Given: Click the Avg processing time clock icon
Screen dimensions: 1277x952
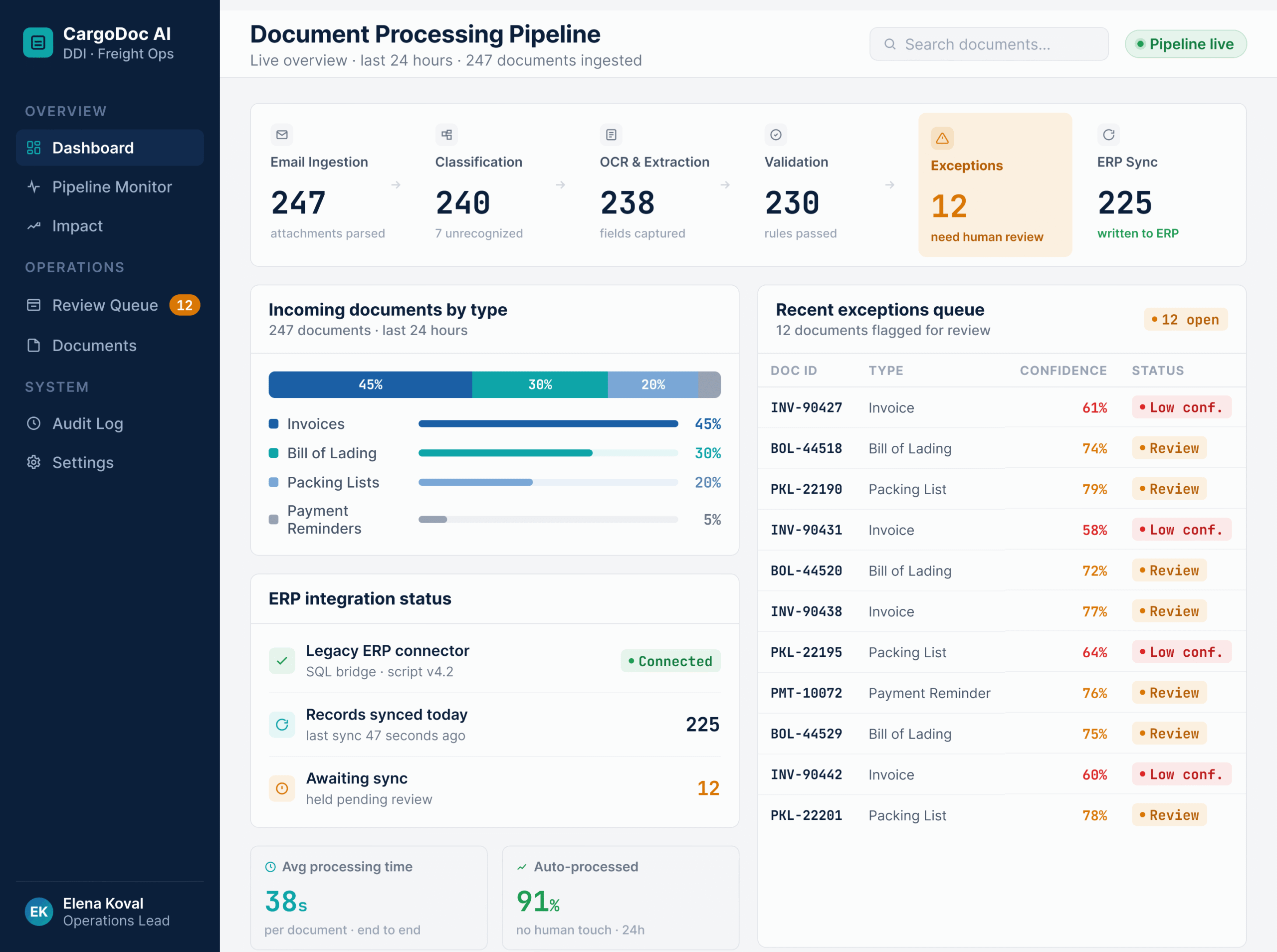Looking at the screenshot, I should (270, 867).
